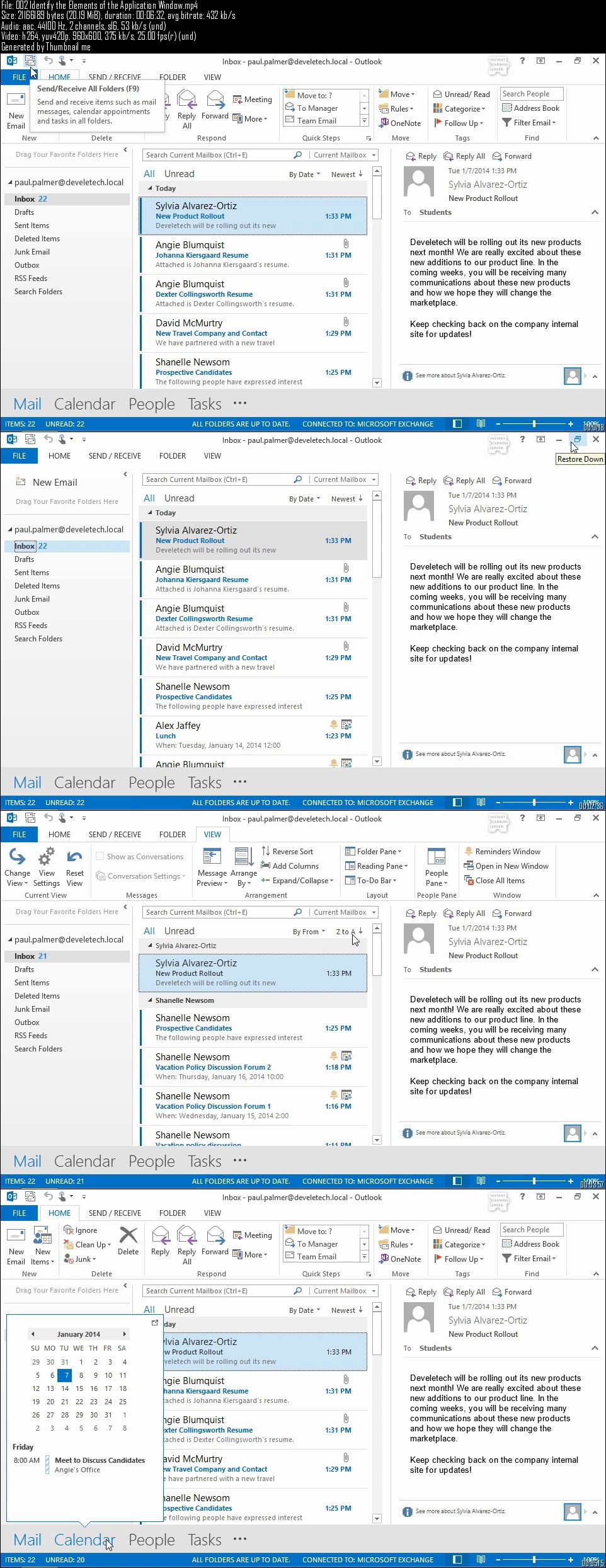
Task: Adjust zoom slider in UNREAD: 21 status bar
Action: (x=534, y=1181)
